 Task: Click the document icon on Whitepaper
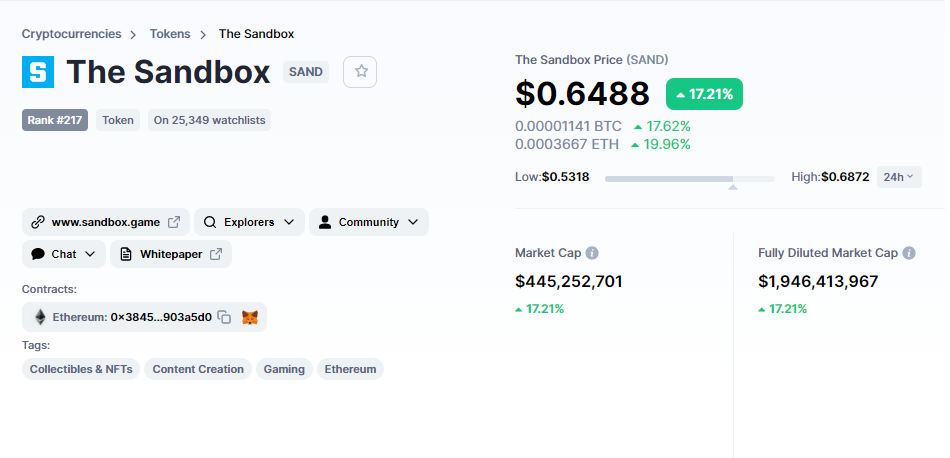tap(125, 254)
